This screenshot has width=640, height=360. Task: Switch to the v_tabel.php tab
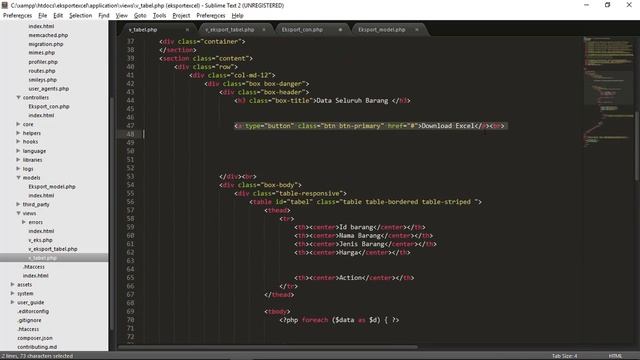point(143,30)
